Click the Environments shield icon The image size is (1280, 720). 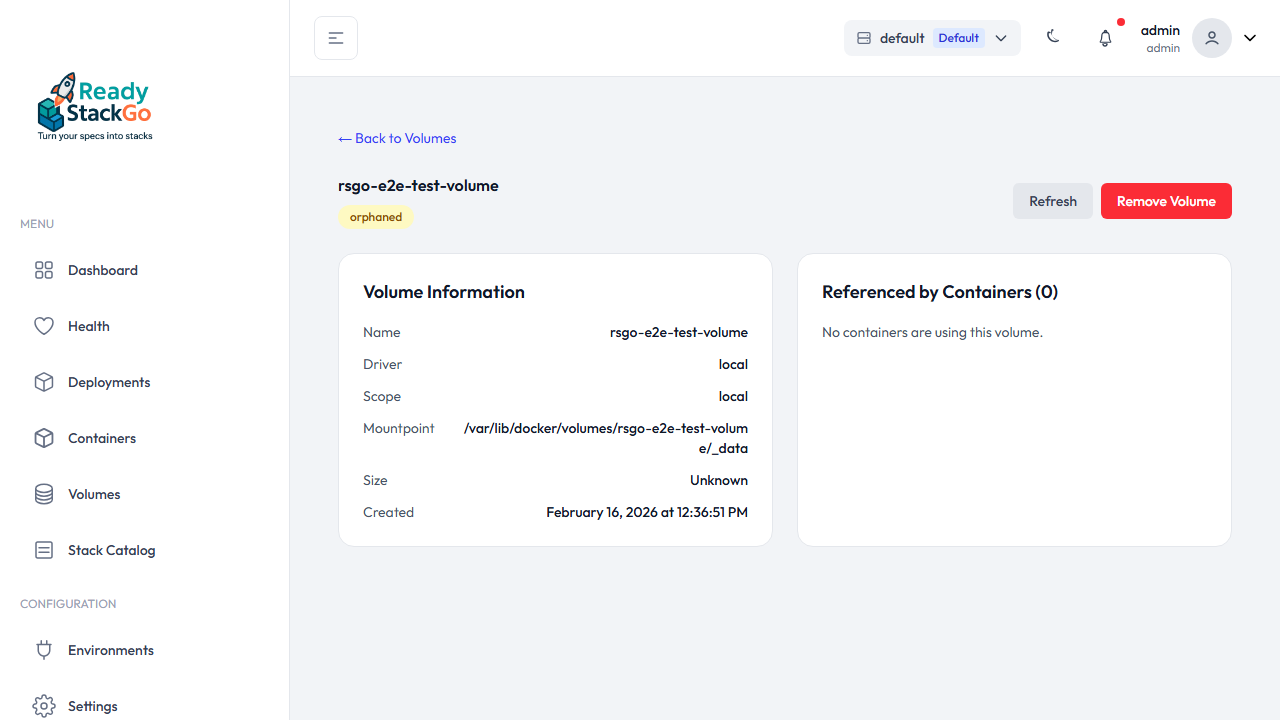(x=43, y=650)
